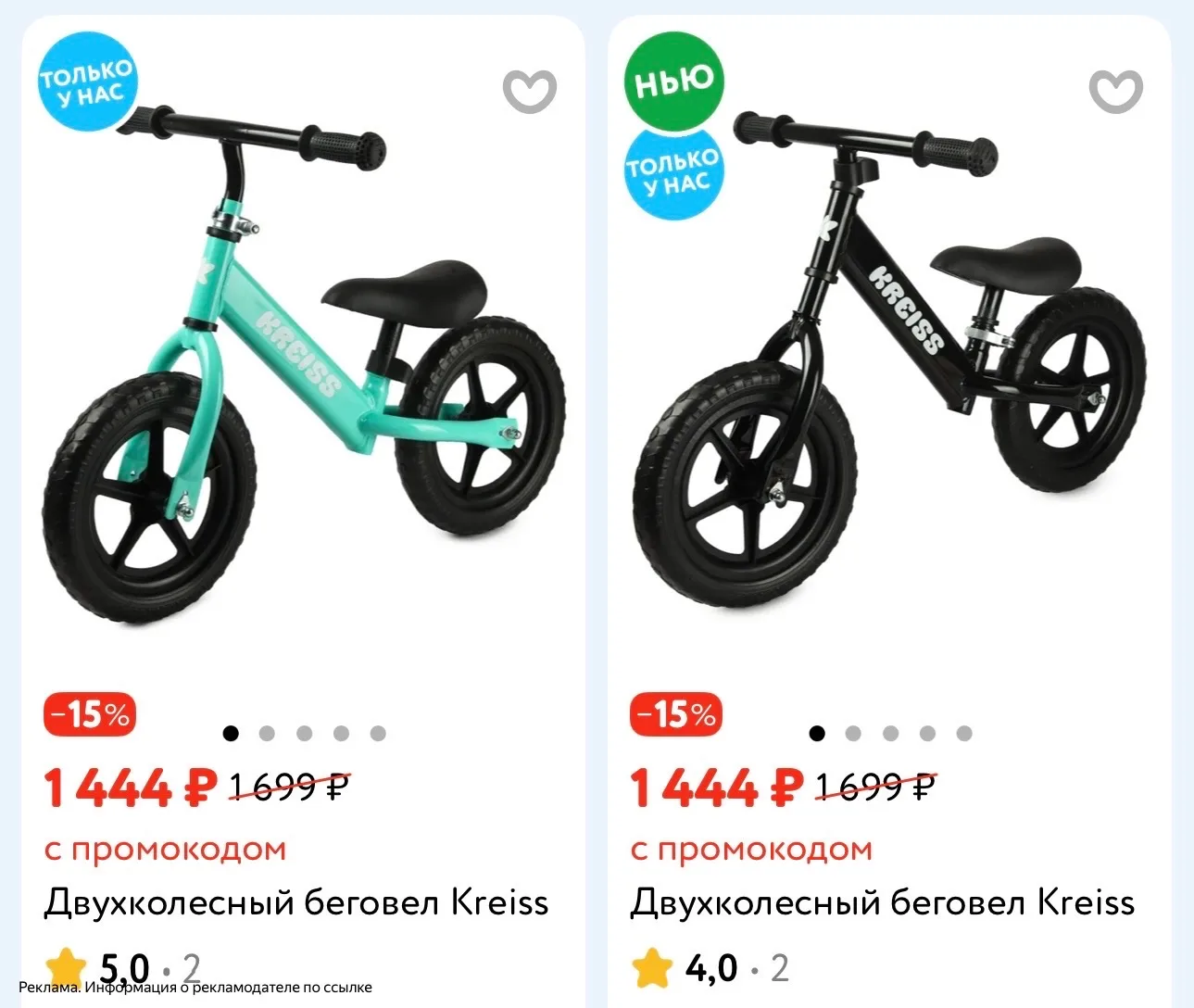This screenshot has height=1008, width=1194.
Task: Select second image dot for turquoise bike
Action: (x=268, y=734)
